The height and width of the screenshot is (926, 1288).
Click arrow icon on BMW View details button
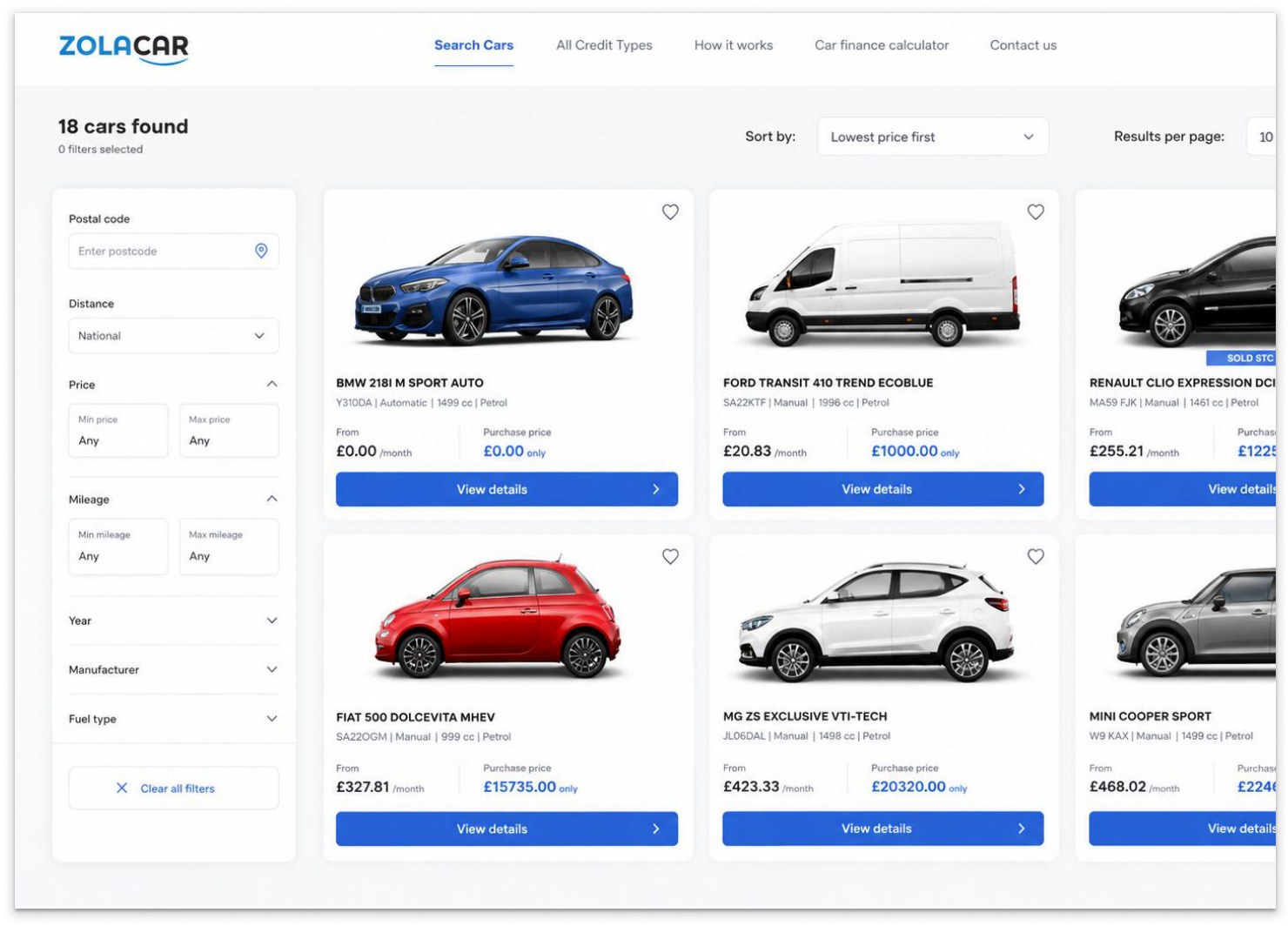[656, 489]
